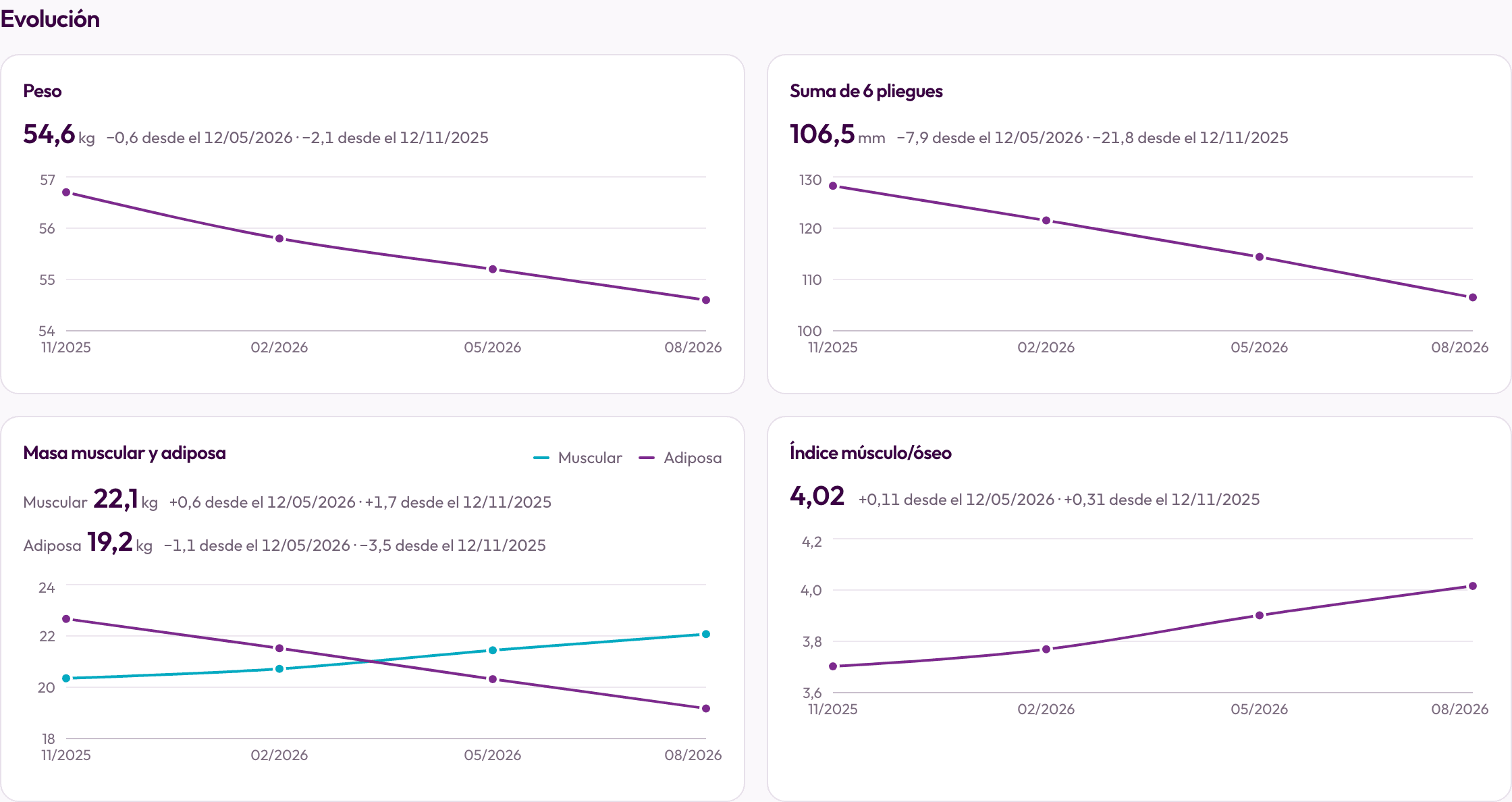Click the 130 y-axis label in pliegues chart
Screen dimensions: 1512x802
[811, 180]
